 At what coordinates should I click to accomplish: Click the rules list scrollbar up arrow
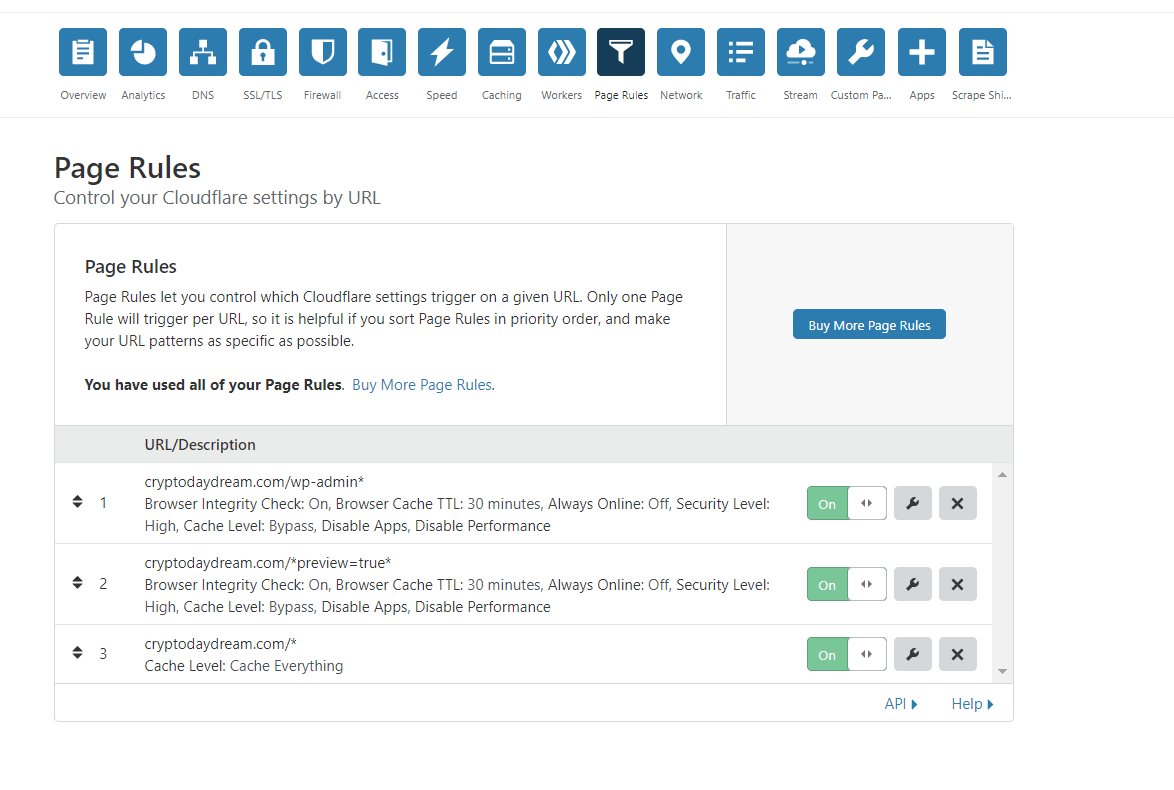pyautogui.click(x=1002, y=475)
